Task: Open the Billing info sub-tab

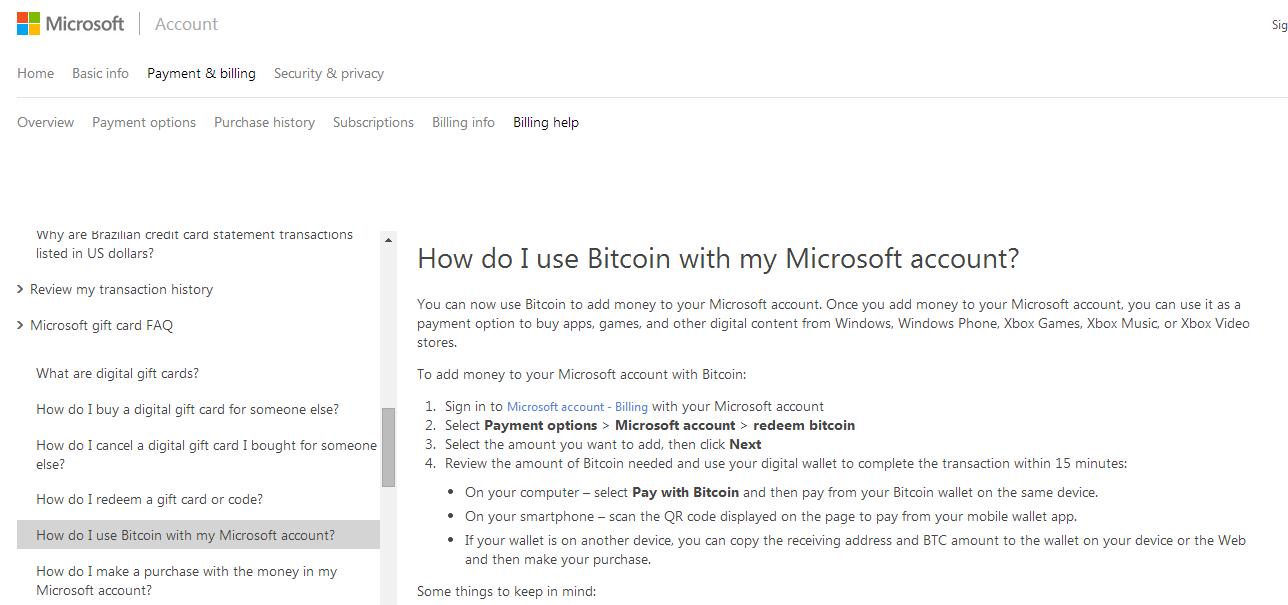Action: tap(463, 122)
